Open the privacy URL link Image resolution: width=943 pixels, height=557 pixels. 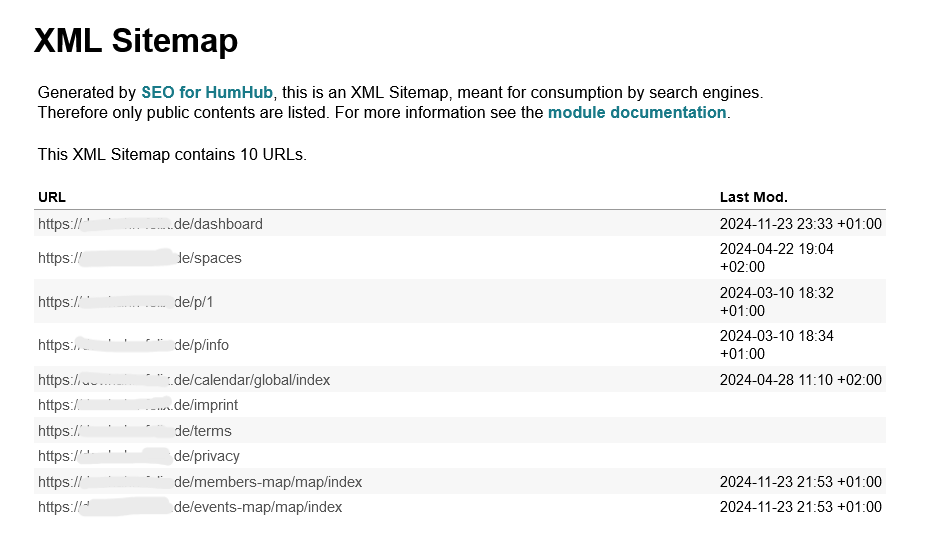point(139,456)
